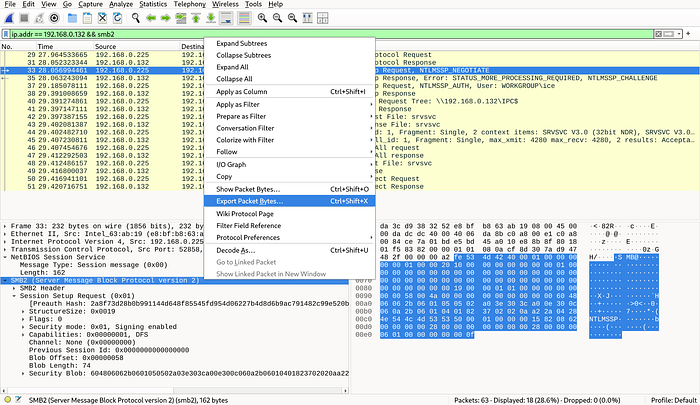
Task: Open the Statistics menu
Action: point(153,5)
